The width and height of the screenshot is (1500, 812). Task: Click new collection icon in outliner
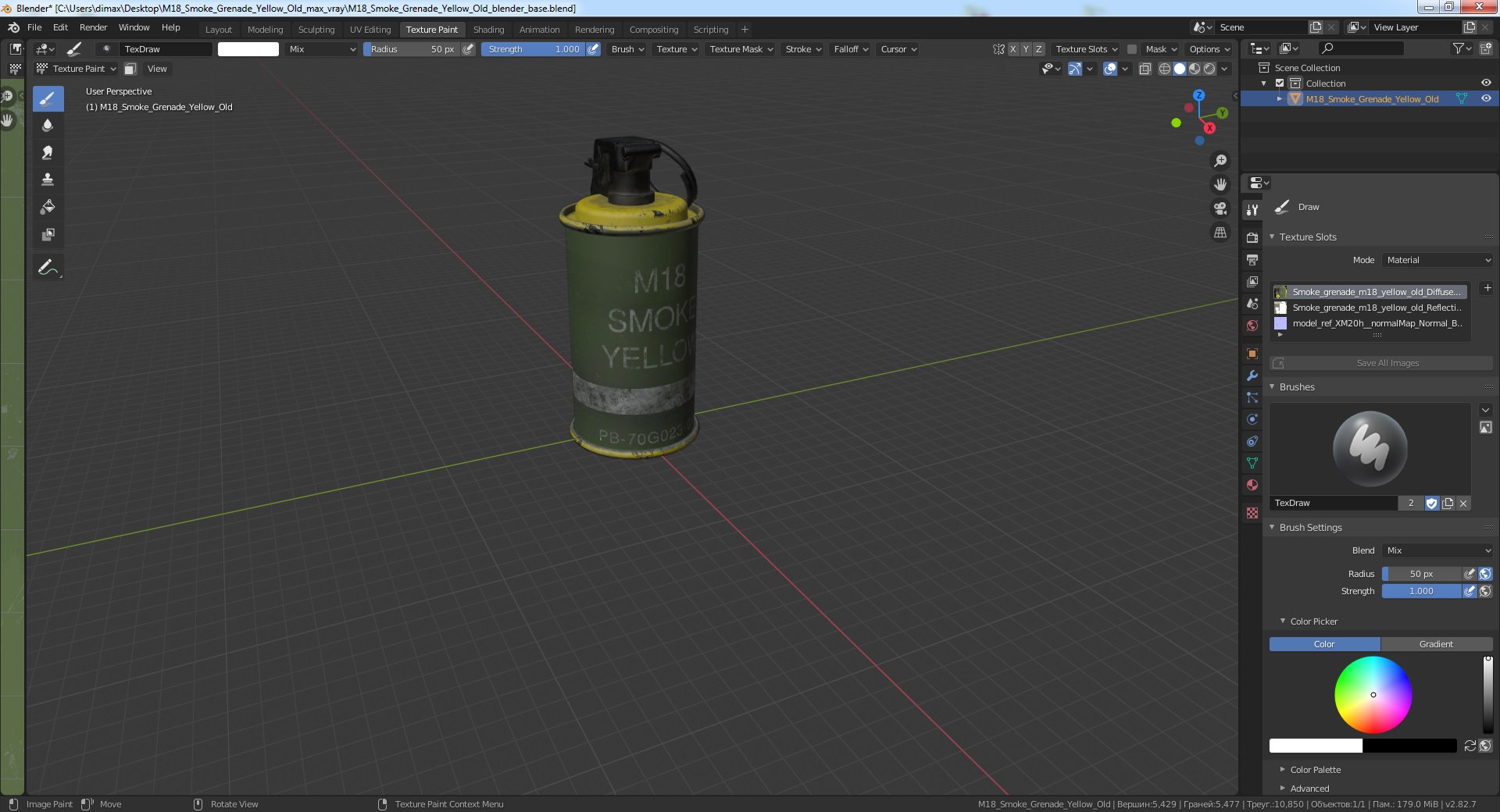(x=1485, y=48)
